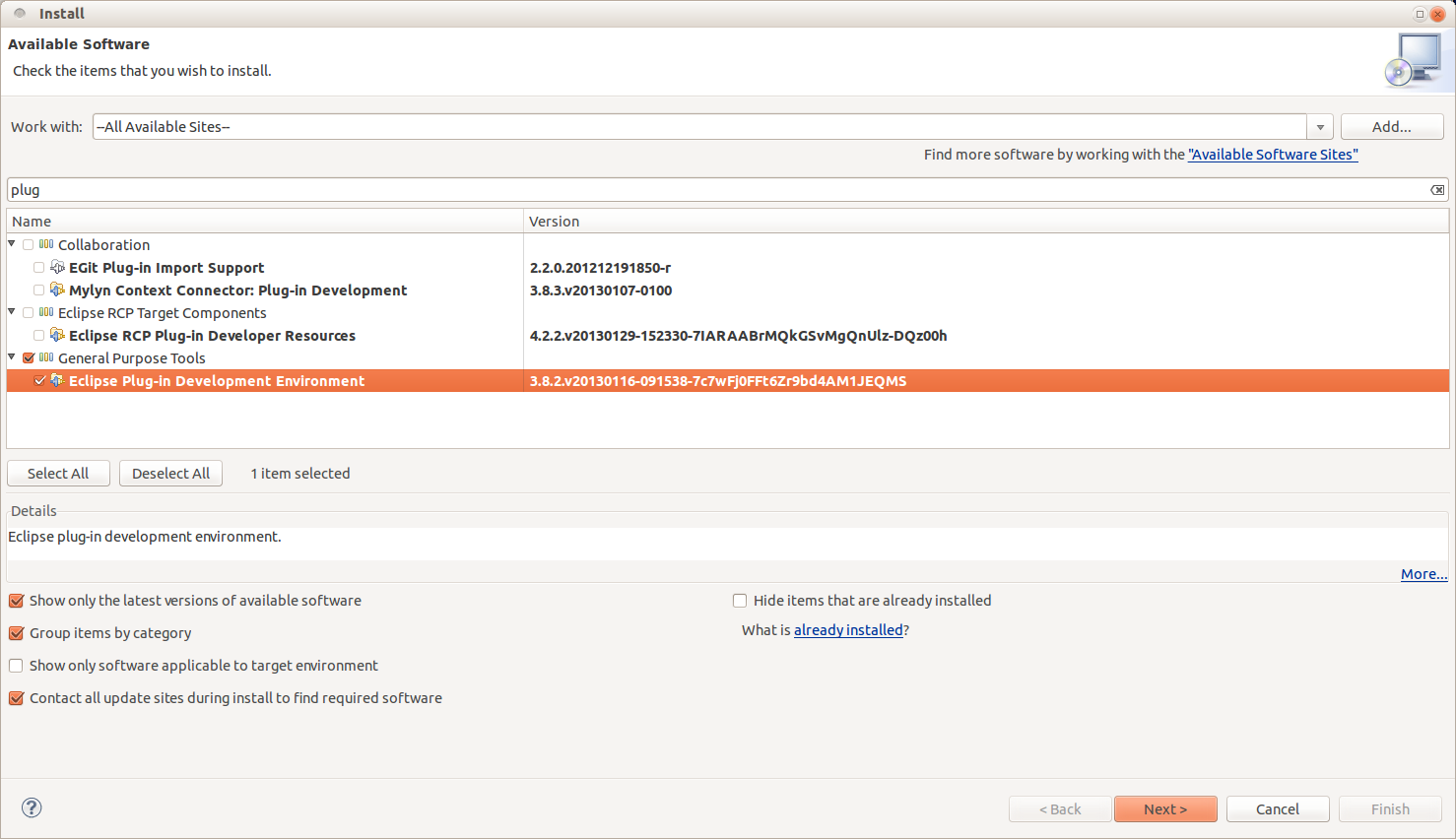Screen dimensions: 1456x839
Task: Select version 3.8.3.v20130107-0100 cell
Action: tap(601, 290)
